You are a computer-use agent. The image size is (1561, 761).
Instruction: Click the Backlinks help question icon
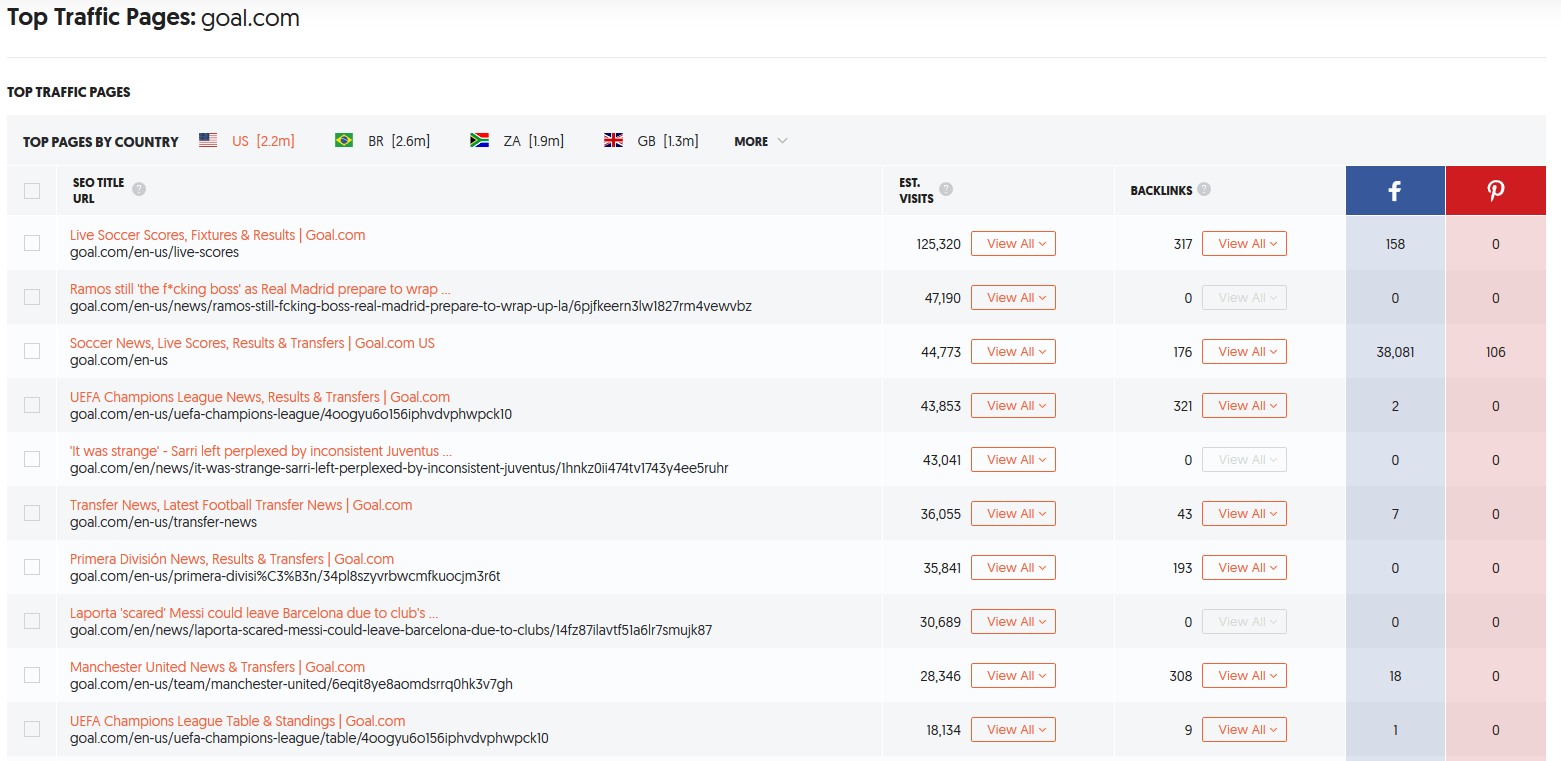tap(1204, 189)
